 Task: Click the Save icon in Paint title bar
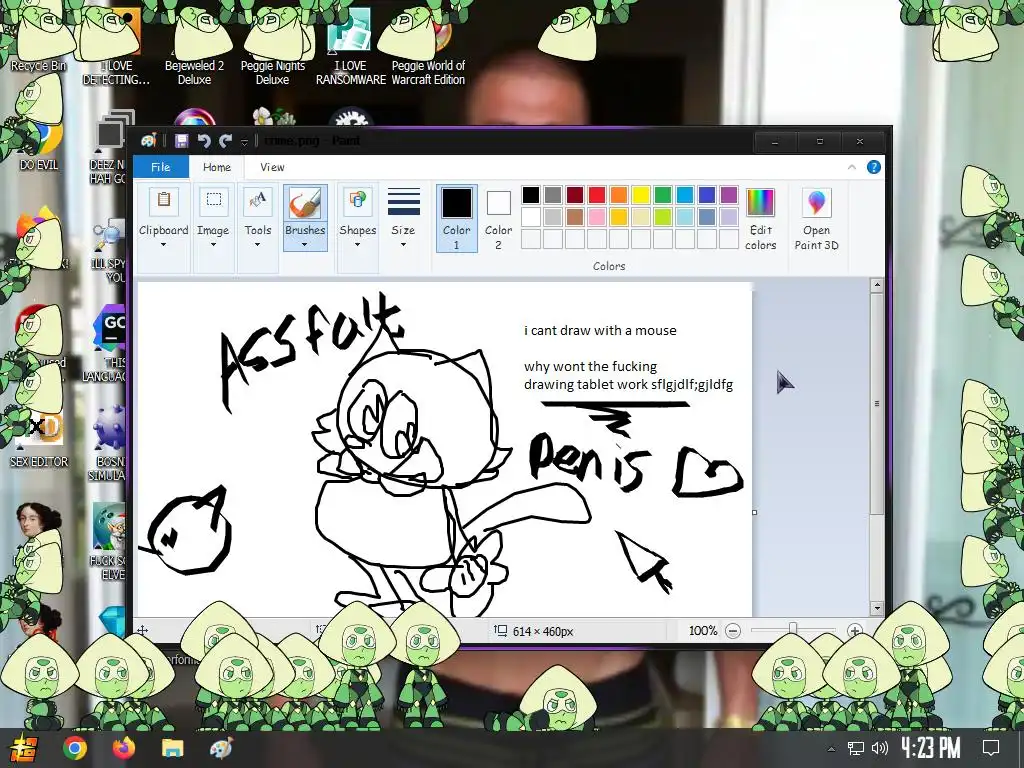(x=182, y=140)
